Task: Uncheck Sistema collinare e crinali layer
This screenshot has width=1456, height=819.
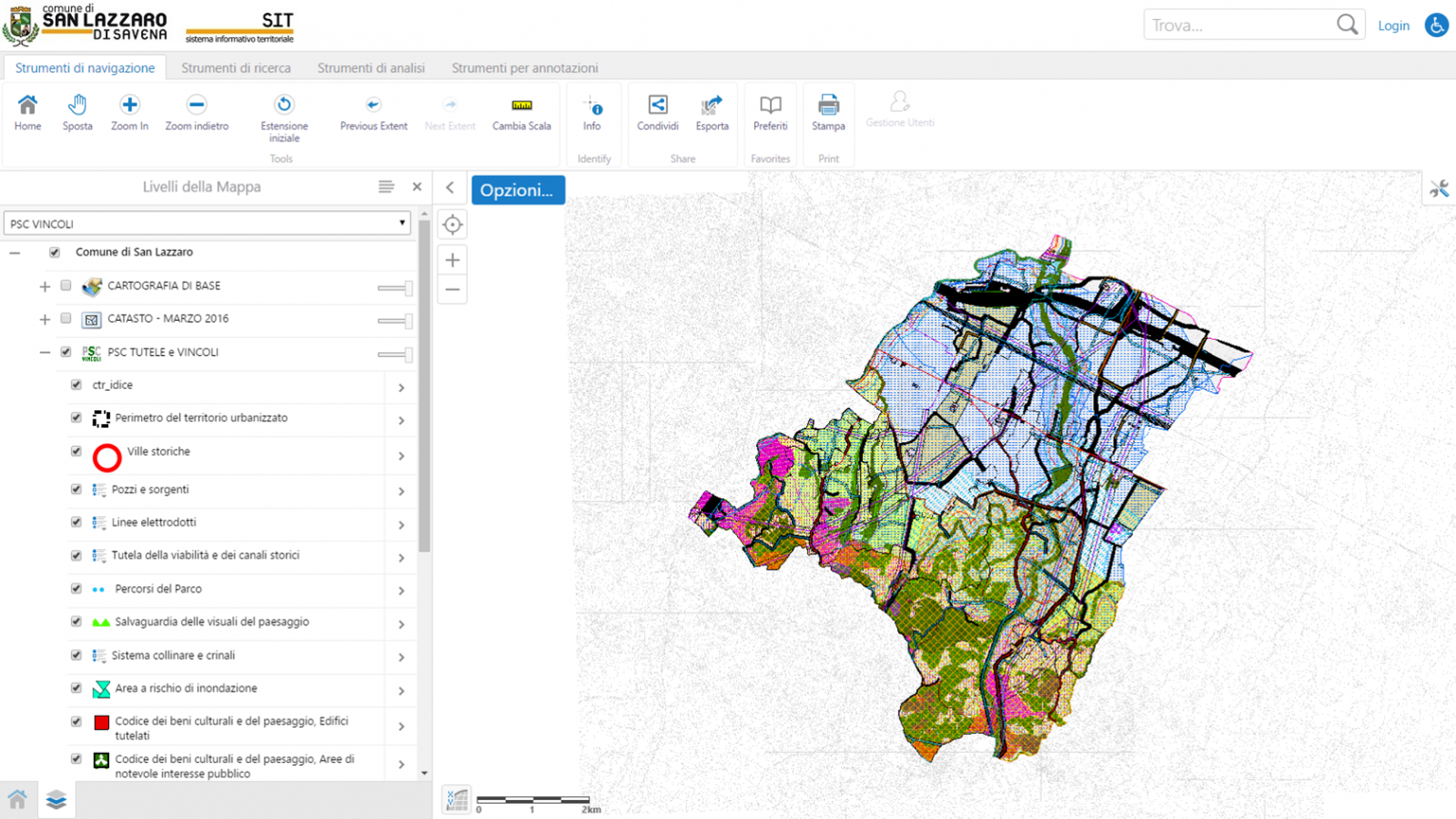Action: (77, 654)
